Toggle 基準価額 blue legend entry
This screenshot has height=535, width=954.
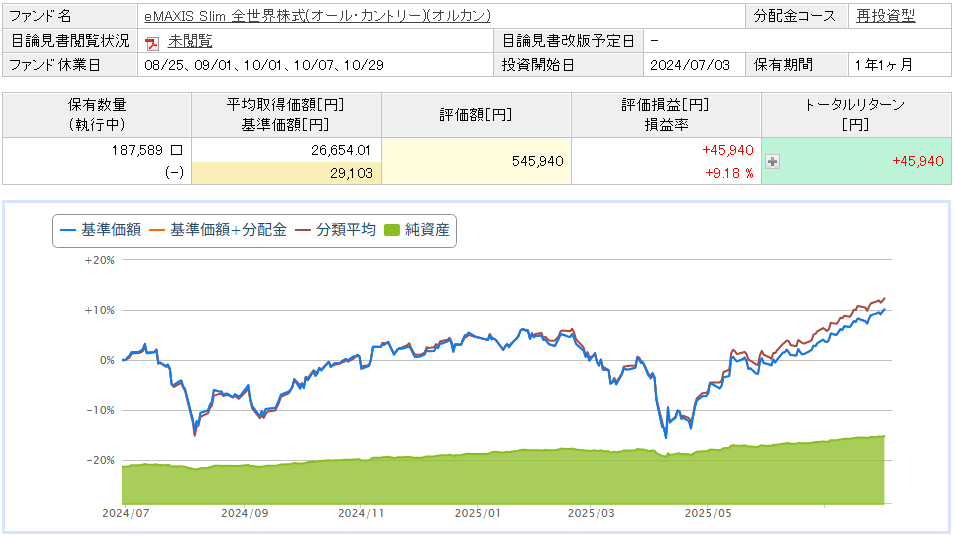click(101, 230)
